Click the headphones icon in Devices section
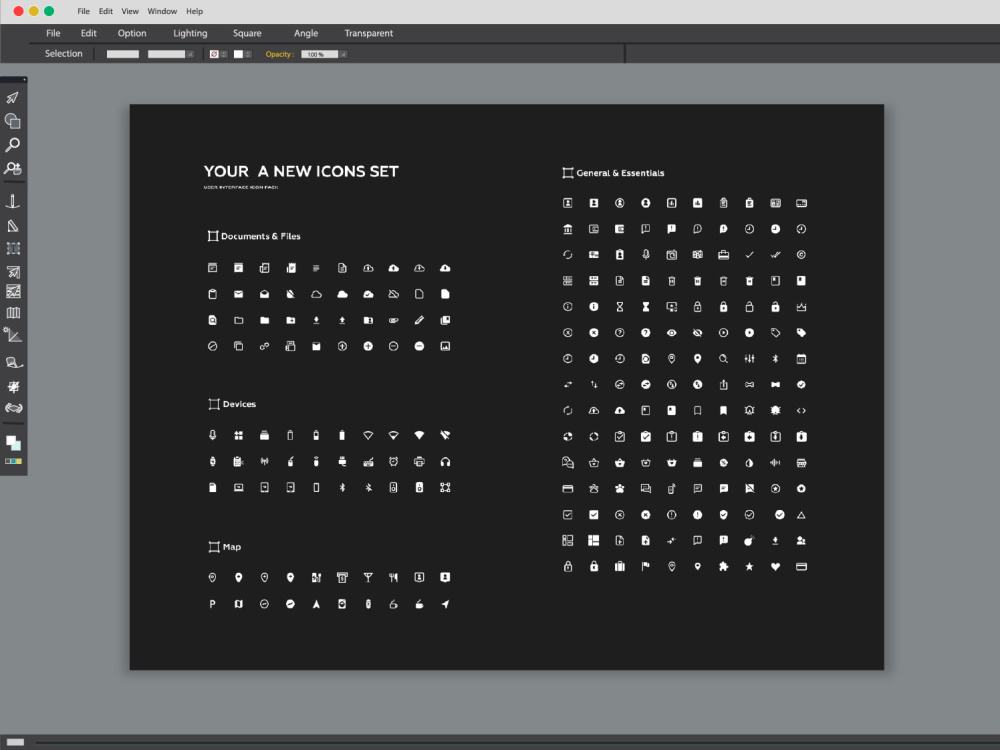This screenshot has width=1000, height=750. tap(445, 462)
